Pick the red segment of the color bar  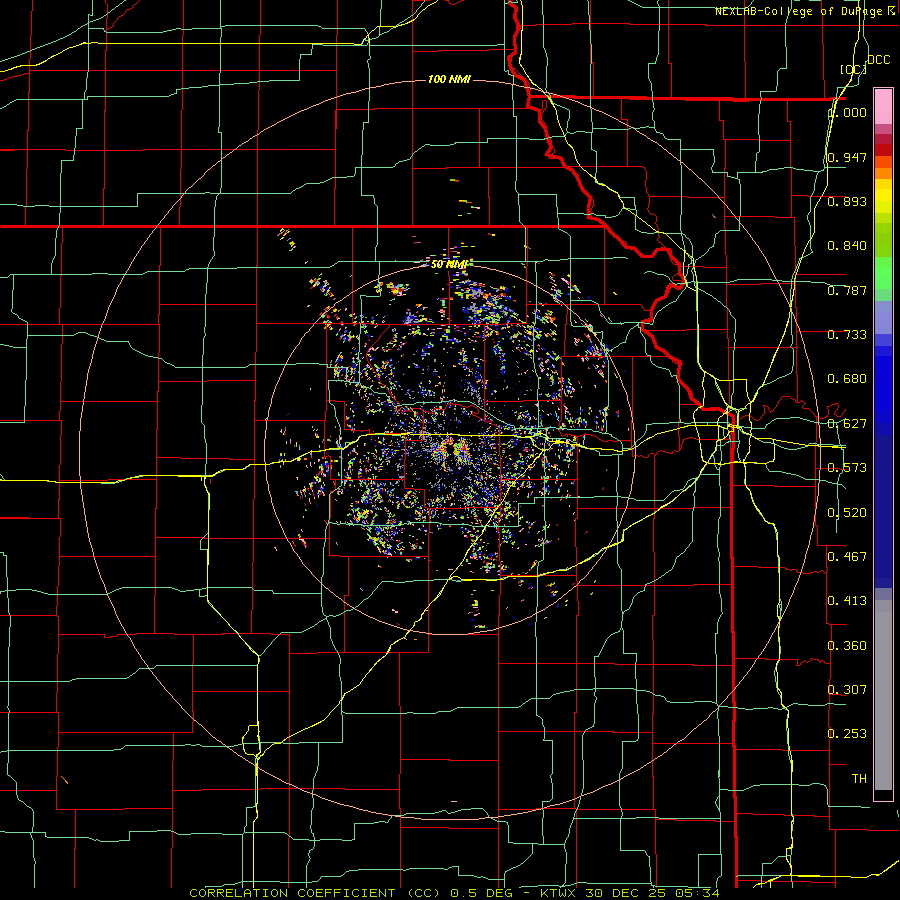point(883,149)
